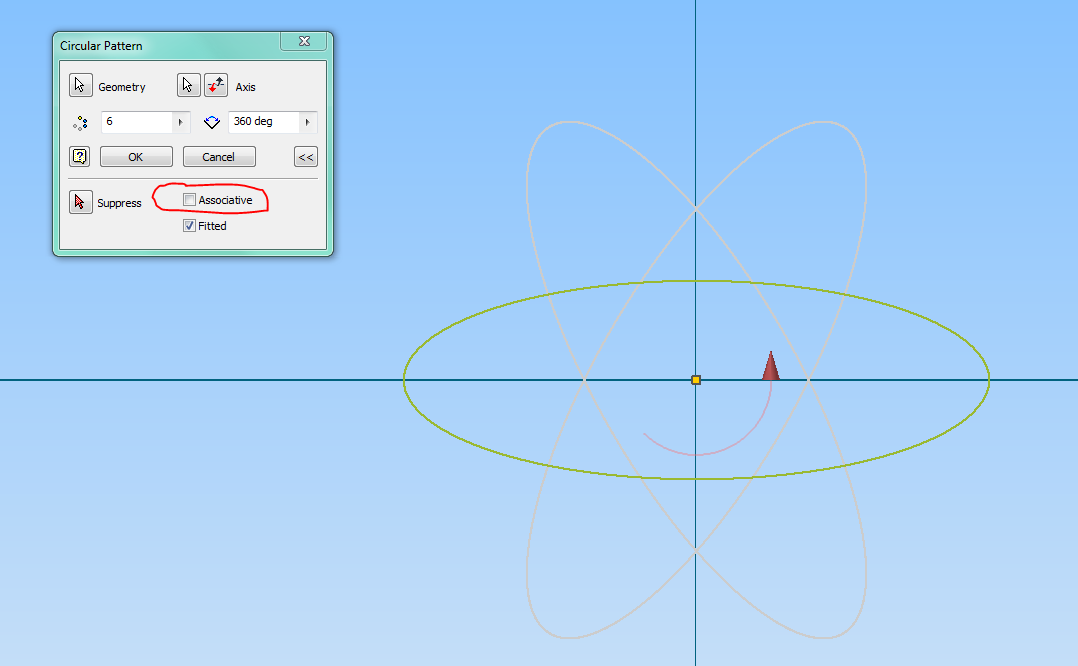Click the pattern count dots icon
The height and width of the screenshot is (666, 1078).
tap(80, 122)
